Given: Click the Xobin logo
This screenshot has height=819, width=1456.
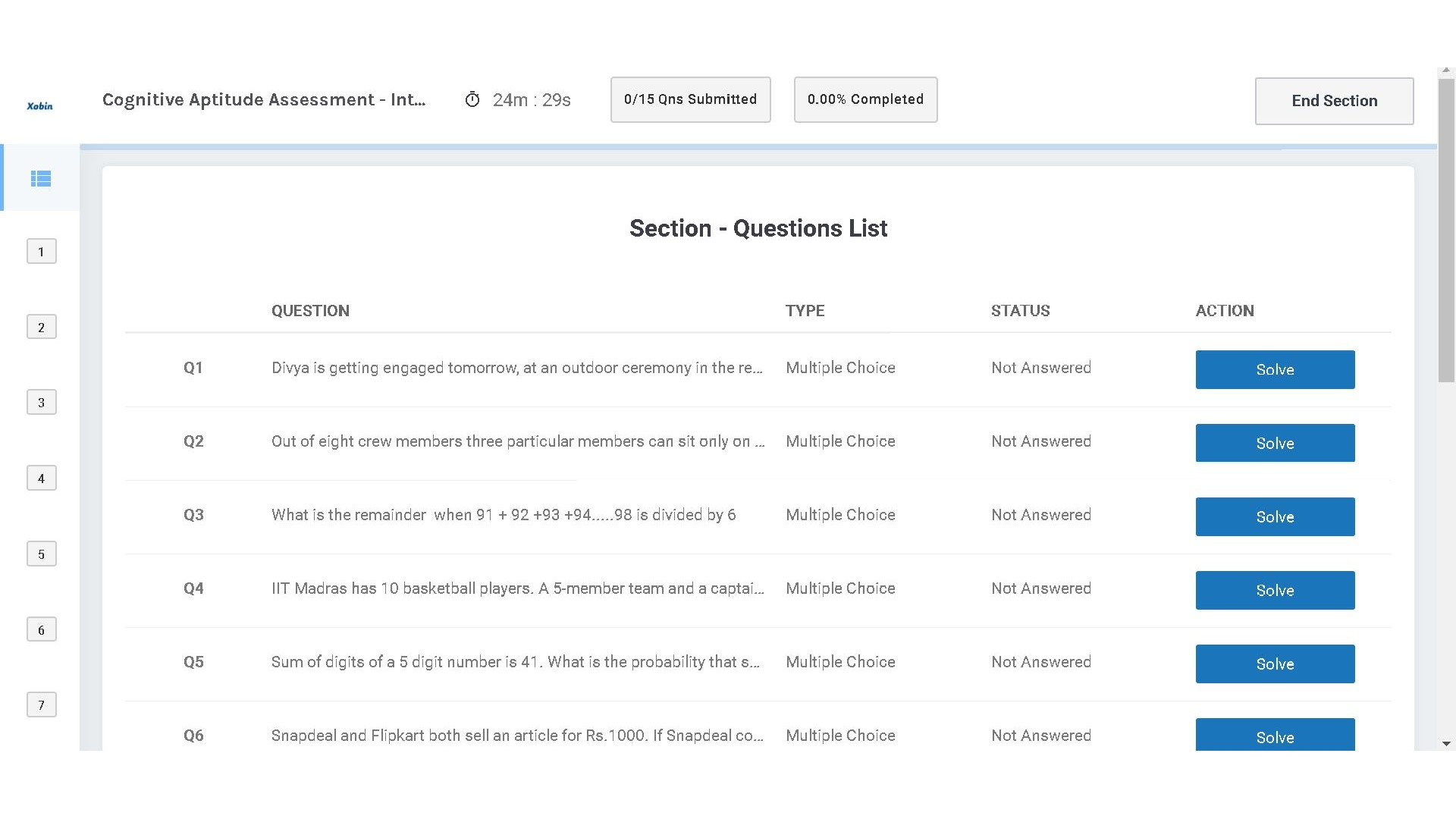Looking at the screenshot, I should (40, 106).
